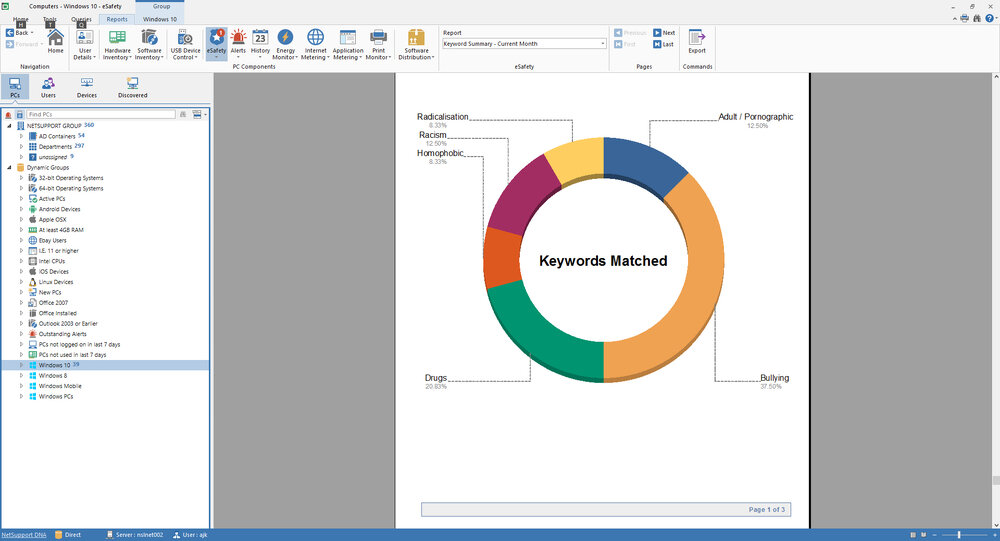The width and height of the screenshot is (1000, 541).
Task: Open the blue Help question mark
Action: click(990, 19)
